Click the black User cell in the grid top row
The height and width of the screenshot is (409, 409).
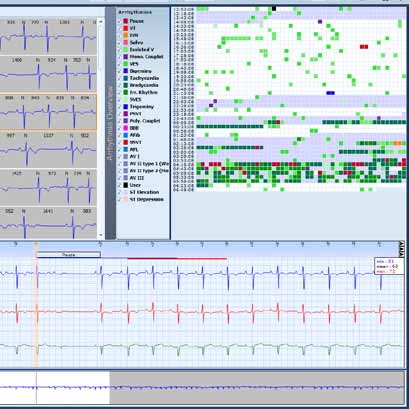[274, 9]
